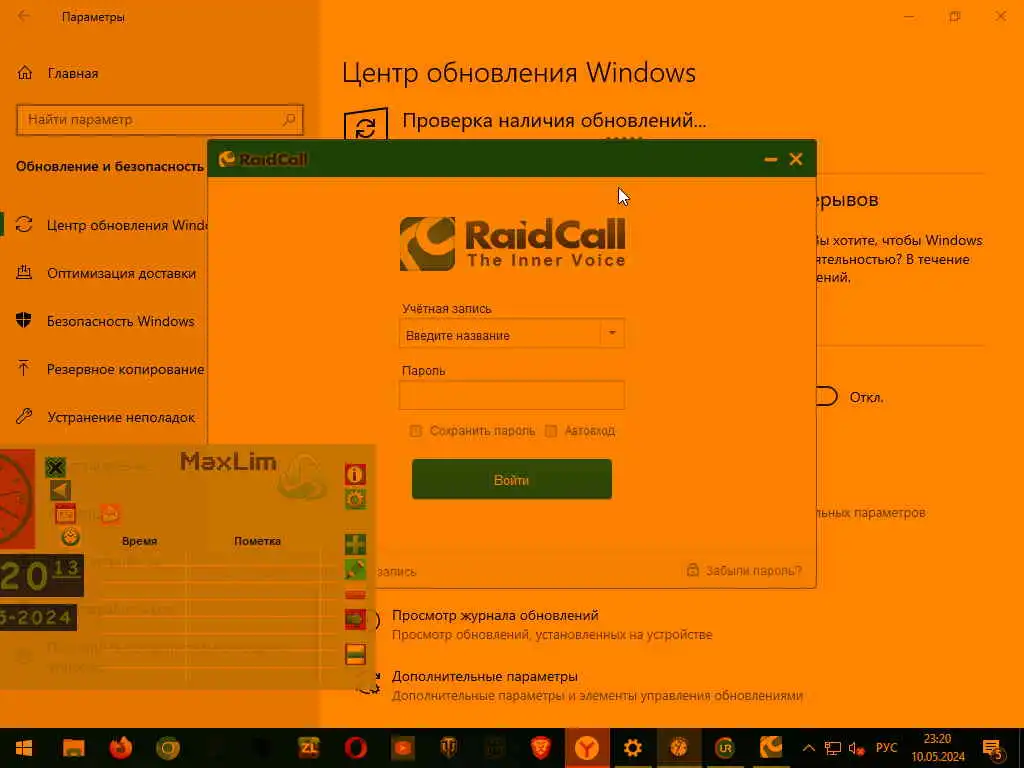1024x768 pixels.
Task: Click the delivery icon for 'Оптимизация доставки'
Action: point(24,272)
